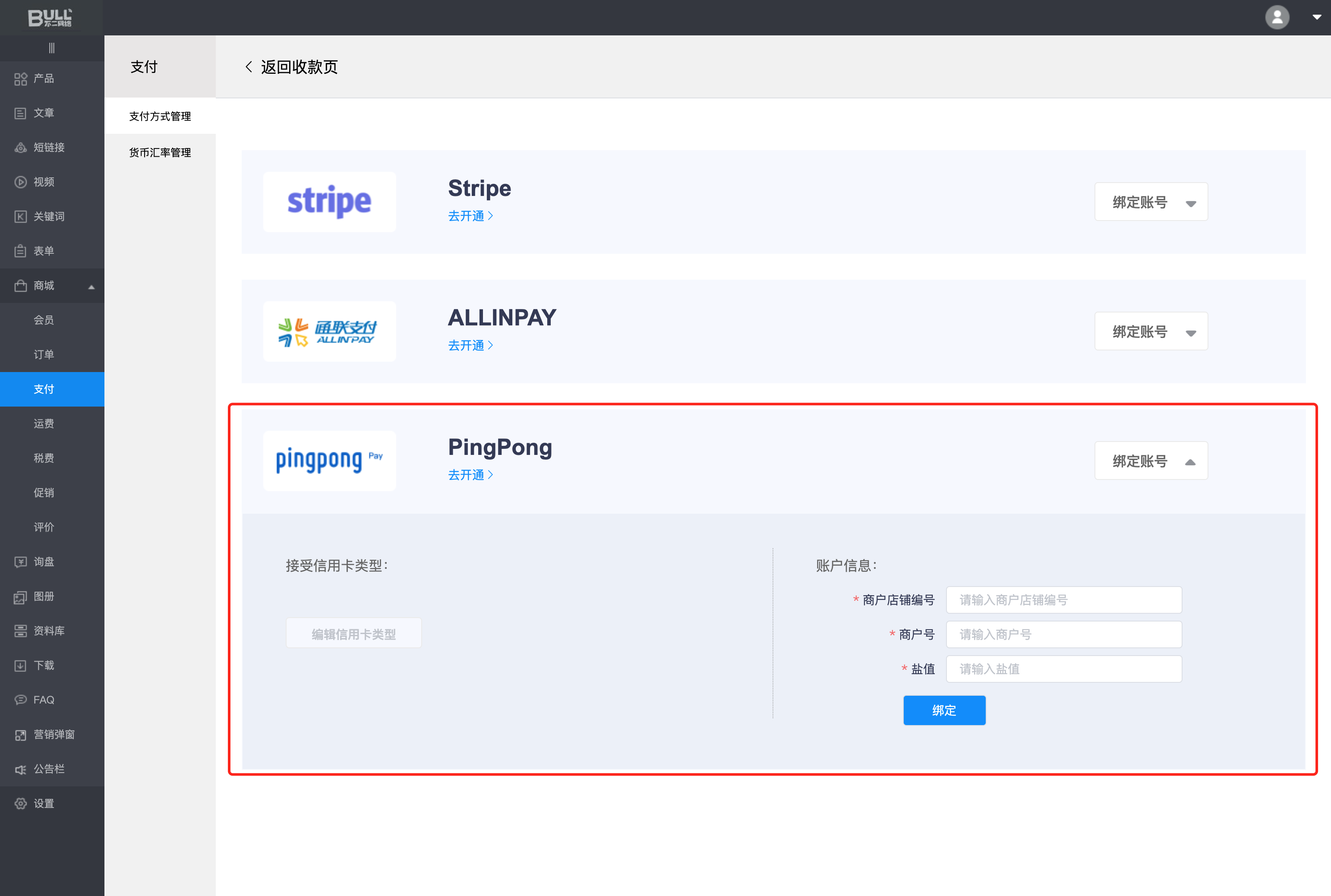Click the Products grid icon in sidebar
The image size is (1331, 896).
[x=21, y=79]
